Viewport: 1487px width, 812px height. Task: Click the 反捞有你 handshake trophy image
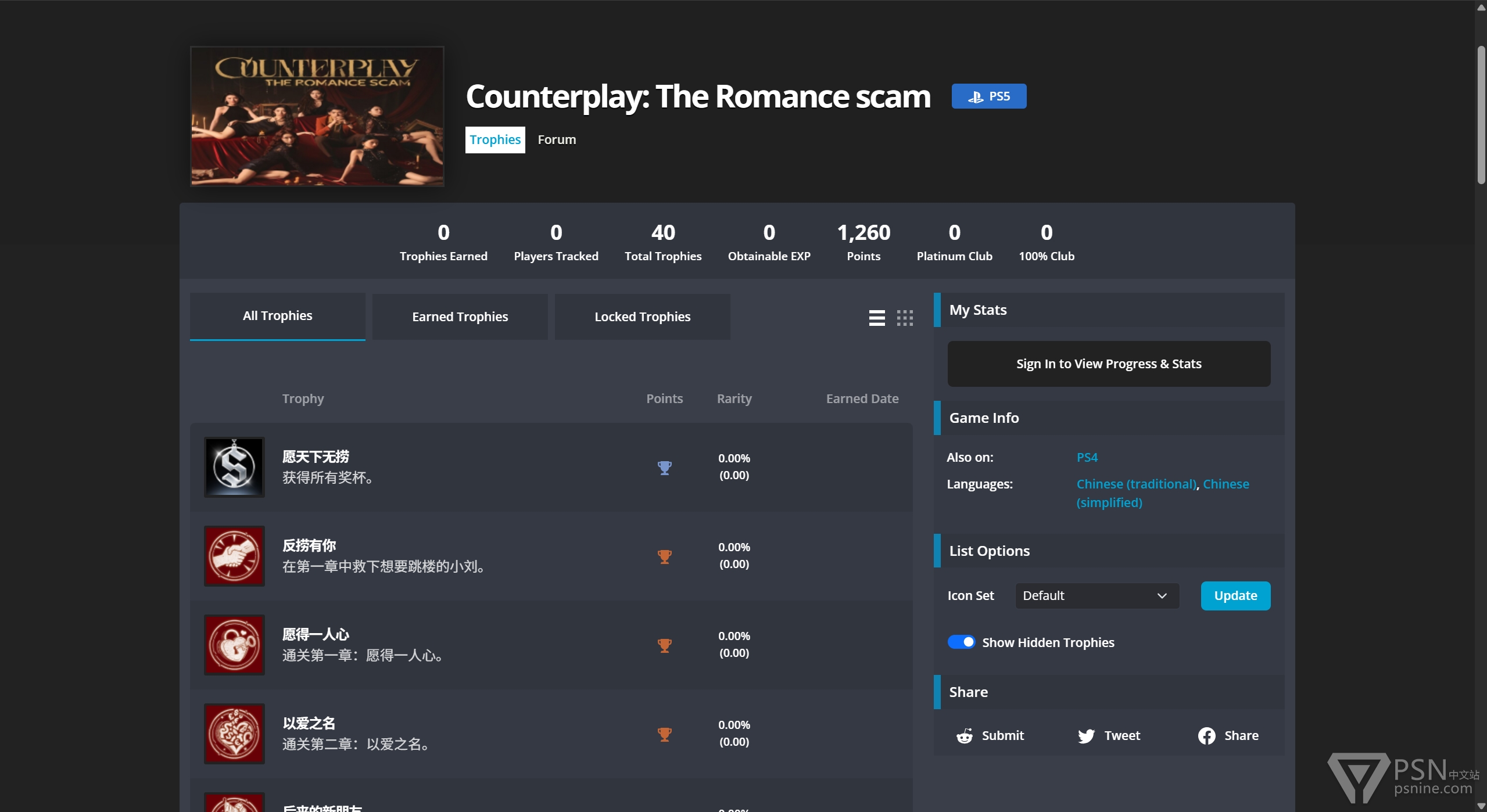234,556
